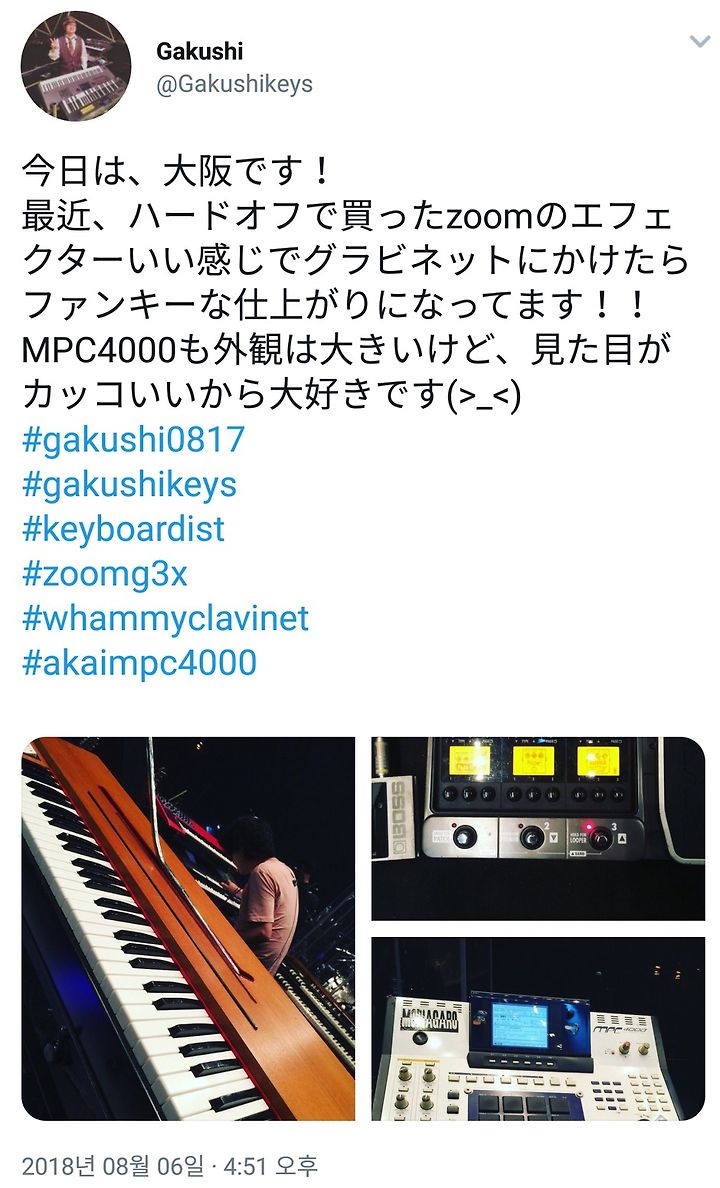Select the Japanese tweet body text
The image size is (720, 1188).
coord(355,282)
